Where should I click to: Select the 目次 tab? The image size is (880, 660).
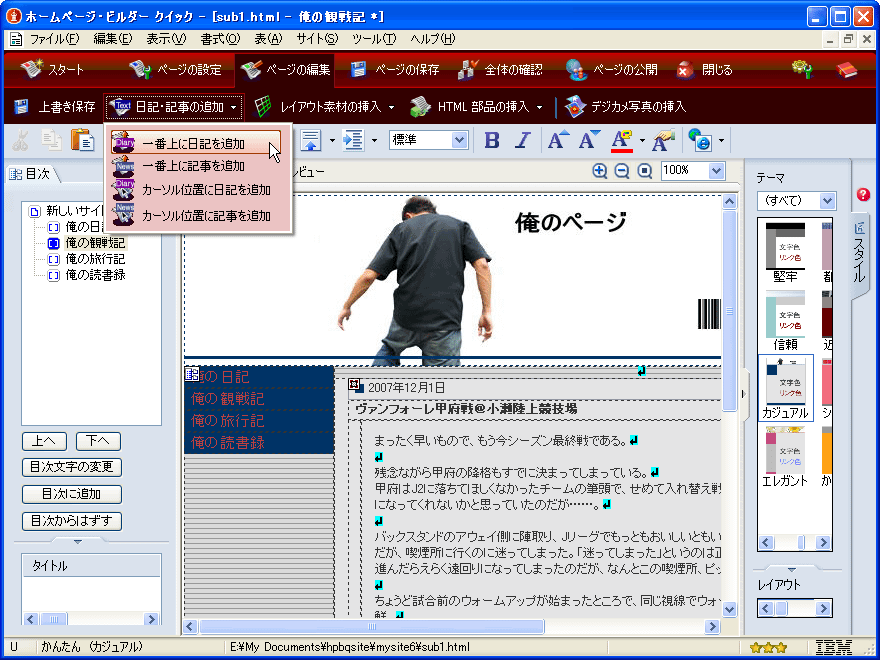[31, 174]
